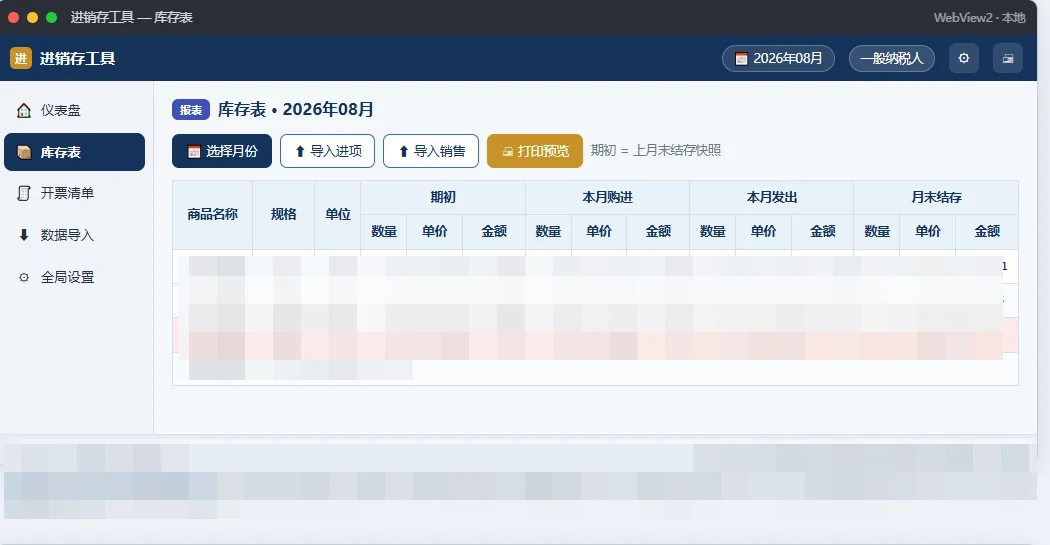Screen dimensions: 1050x545
Task: Click 金额 header under 本月发出
Action: click(x=822, y=232)
